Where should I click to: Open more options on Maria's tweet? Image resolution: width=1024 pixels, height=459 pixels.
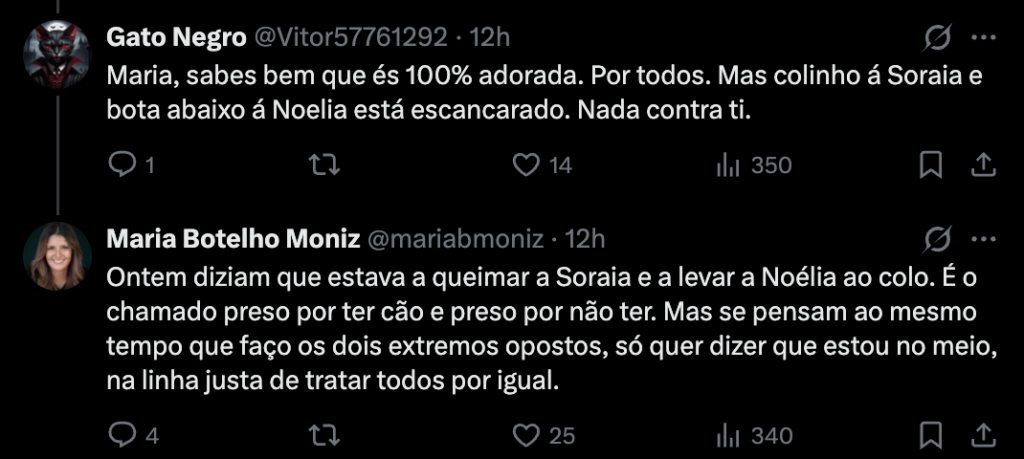click(x=983, y=239)
